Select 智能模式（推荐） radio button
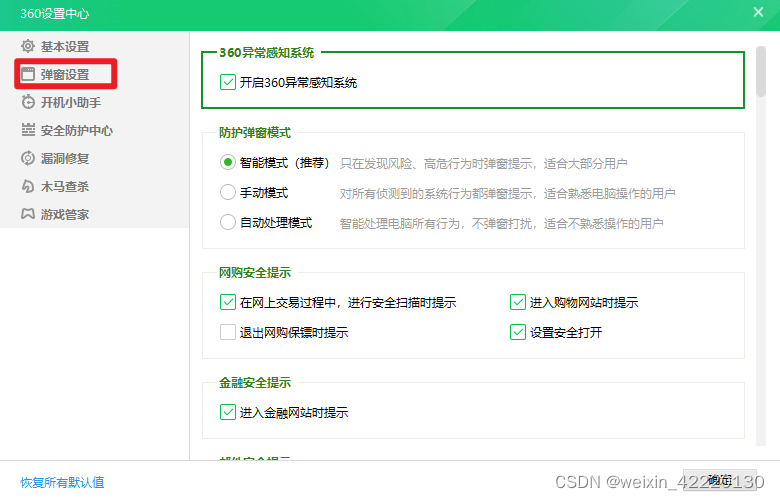 (x=228, y=162)
